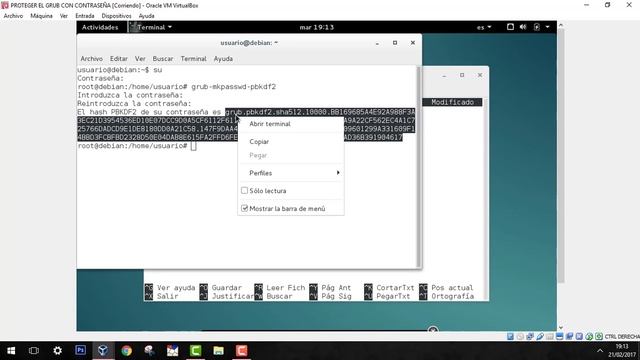Click the terminal window vertical scrollbar
640x360 pixels.
(x=418, y=167)
